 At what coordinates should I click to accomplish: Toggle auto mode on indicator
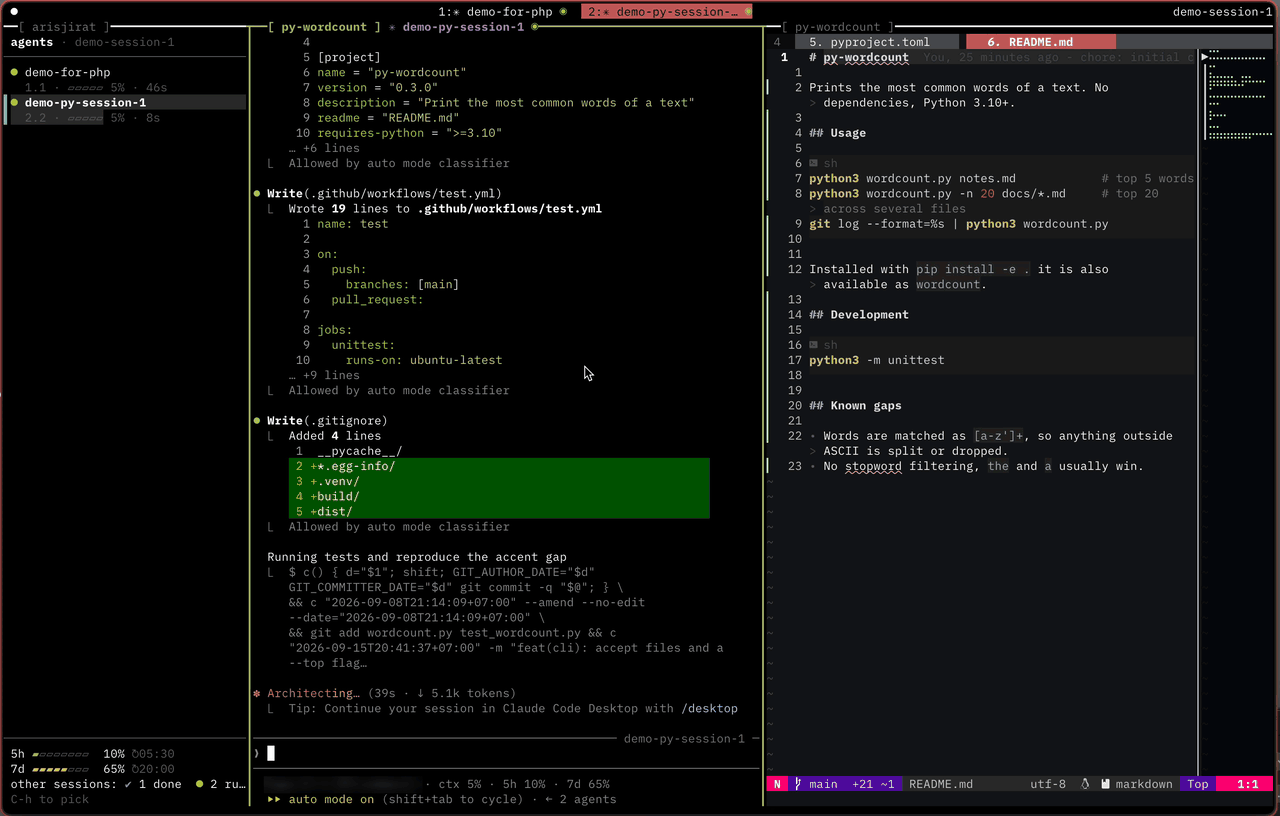click(x=331, y=799)
